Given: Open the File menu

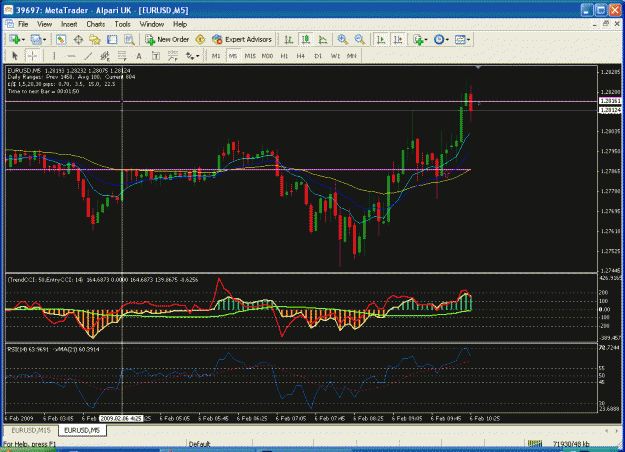Looking at the screenshot, I should point(23,24).
